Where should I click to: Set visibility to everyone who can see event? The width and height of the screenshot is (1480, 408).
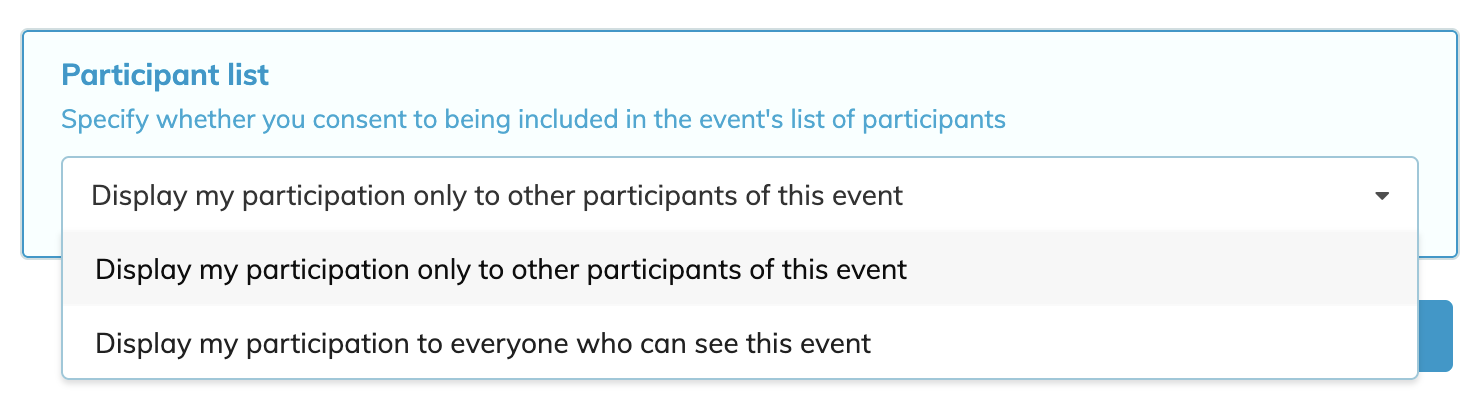[x=483, y=344]
